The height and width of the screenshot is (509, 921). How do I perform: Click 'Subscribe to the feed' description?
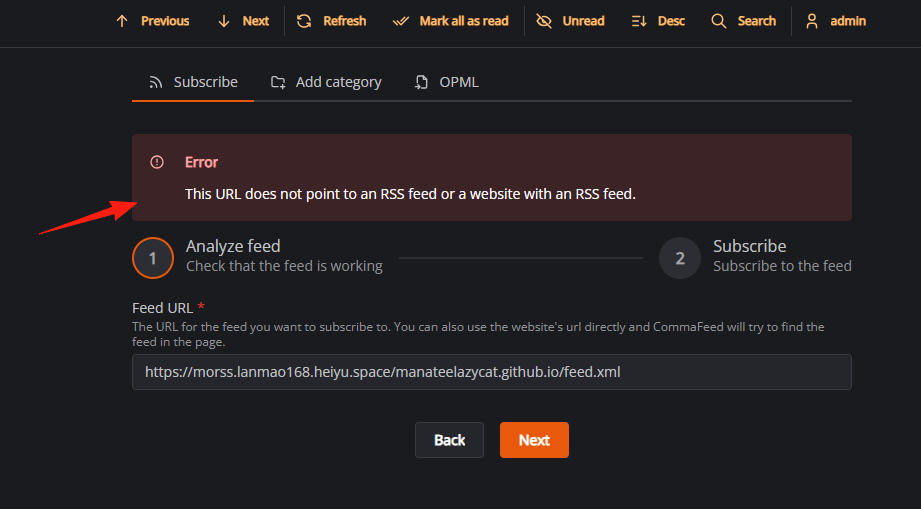click(782, 266)
